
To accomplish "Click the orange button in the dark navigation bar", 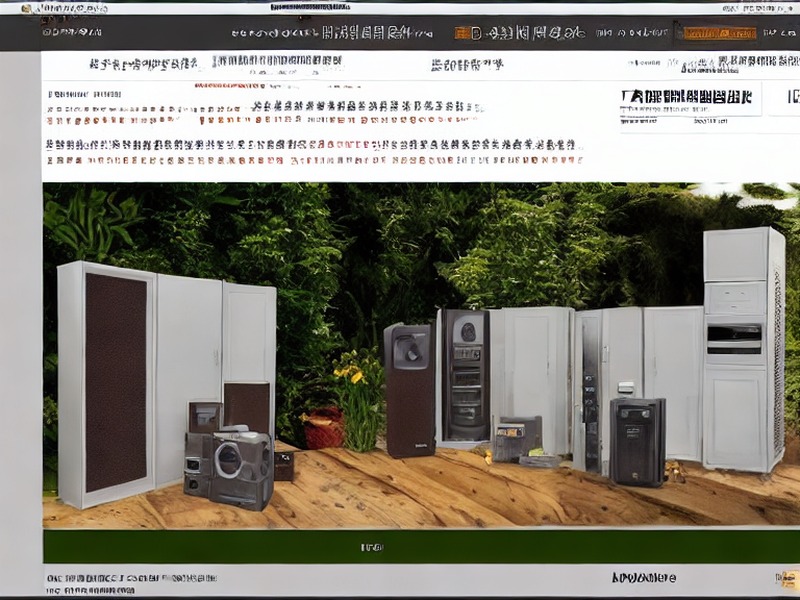I will coord(719,34).
